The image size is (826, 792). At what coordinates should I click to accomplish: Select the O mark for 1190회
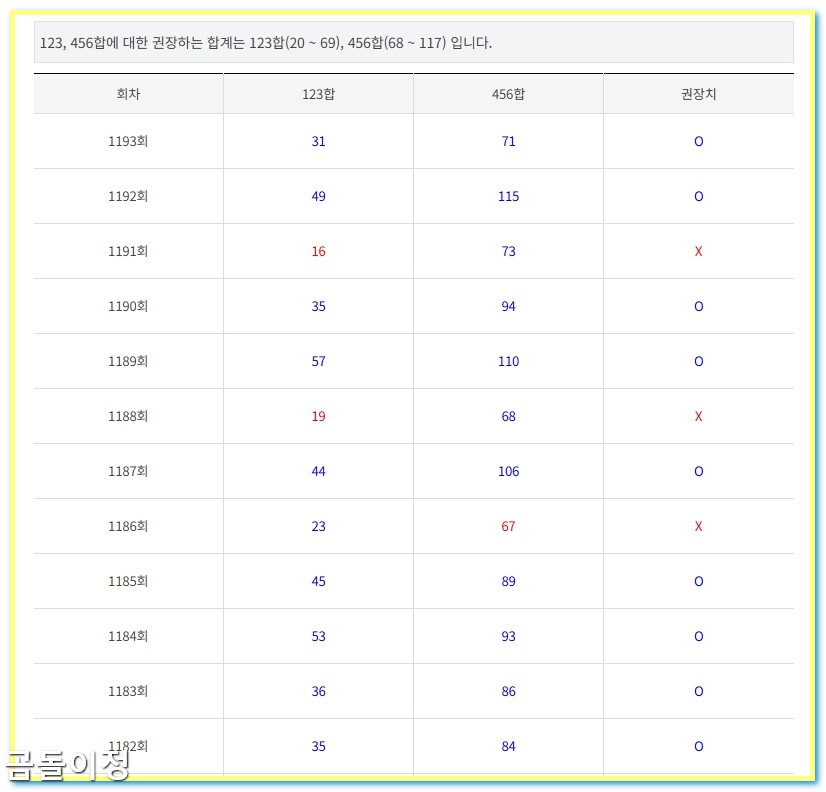[697, 306]
